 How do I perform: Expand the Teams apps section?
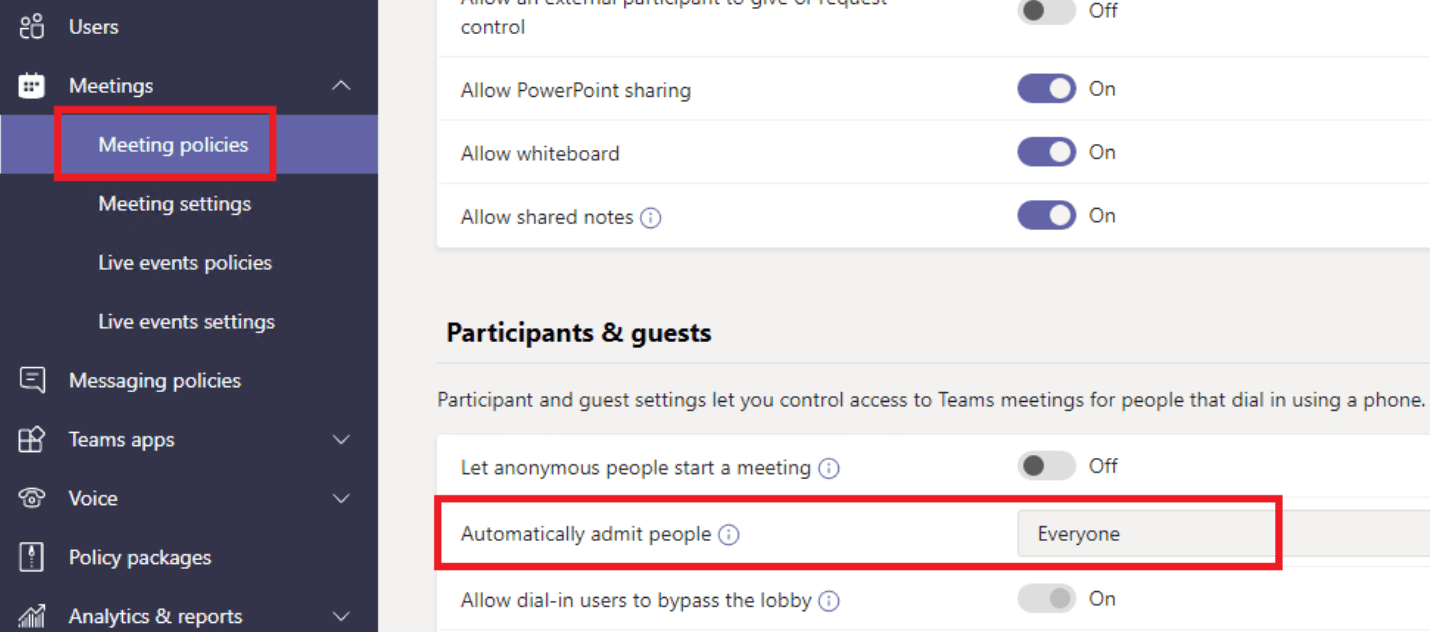click(x=341, y=439)
